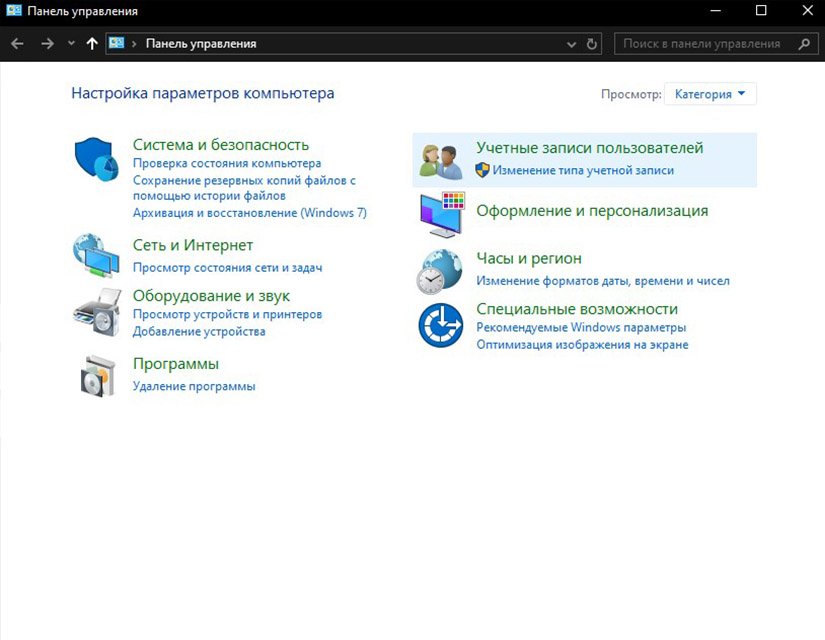The height and width of the screenshot is (640, 825).
Task: Open Архивация и восстановление (Windows 7)
Action: click(x=250, y=213)
